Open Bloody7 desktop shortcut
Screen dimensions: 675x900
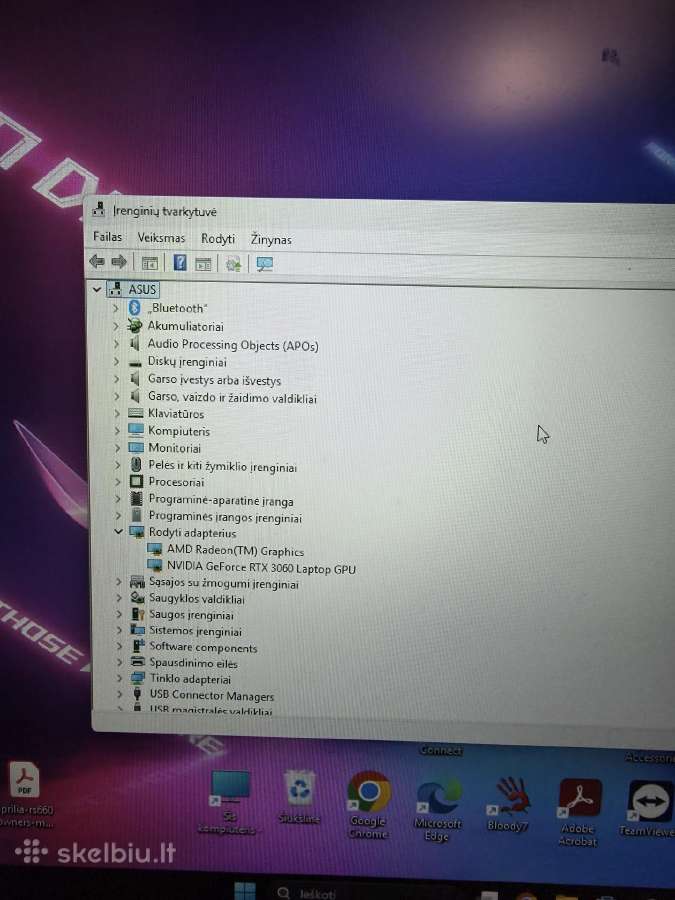(x=508, y=804)
